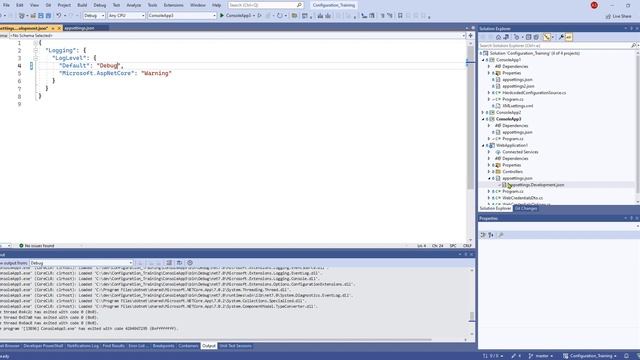Switch to the Git Changes tab
640x360 pixels.
526,209
